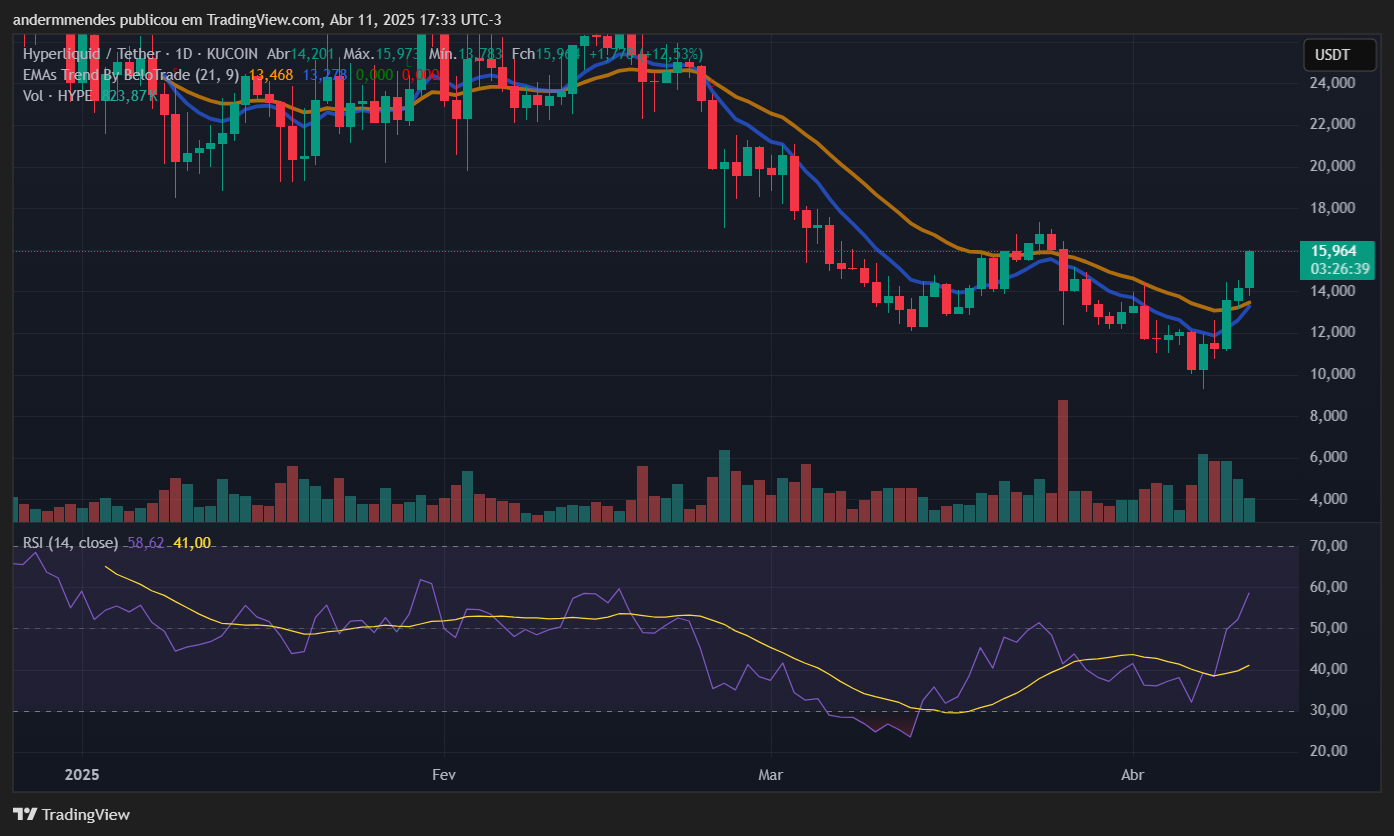
Task: Open the USDT currency selector
Action: point(1331,54)
